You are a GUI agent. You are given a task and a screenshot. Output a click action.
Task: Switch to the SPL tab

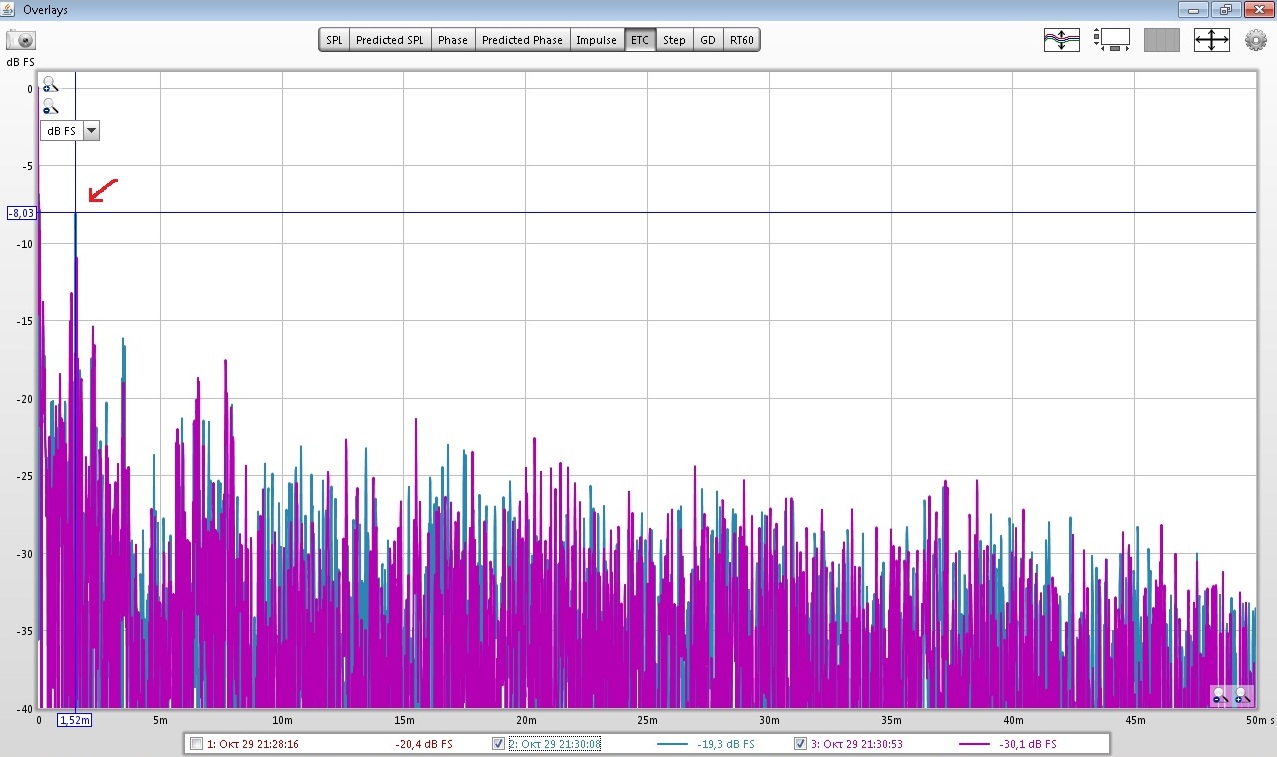point(334,40)
